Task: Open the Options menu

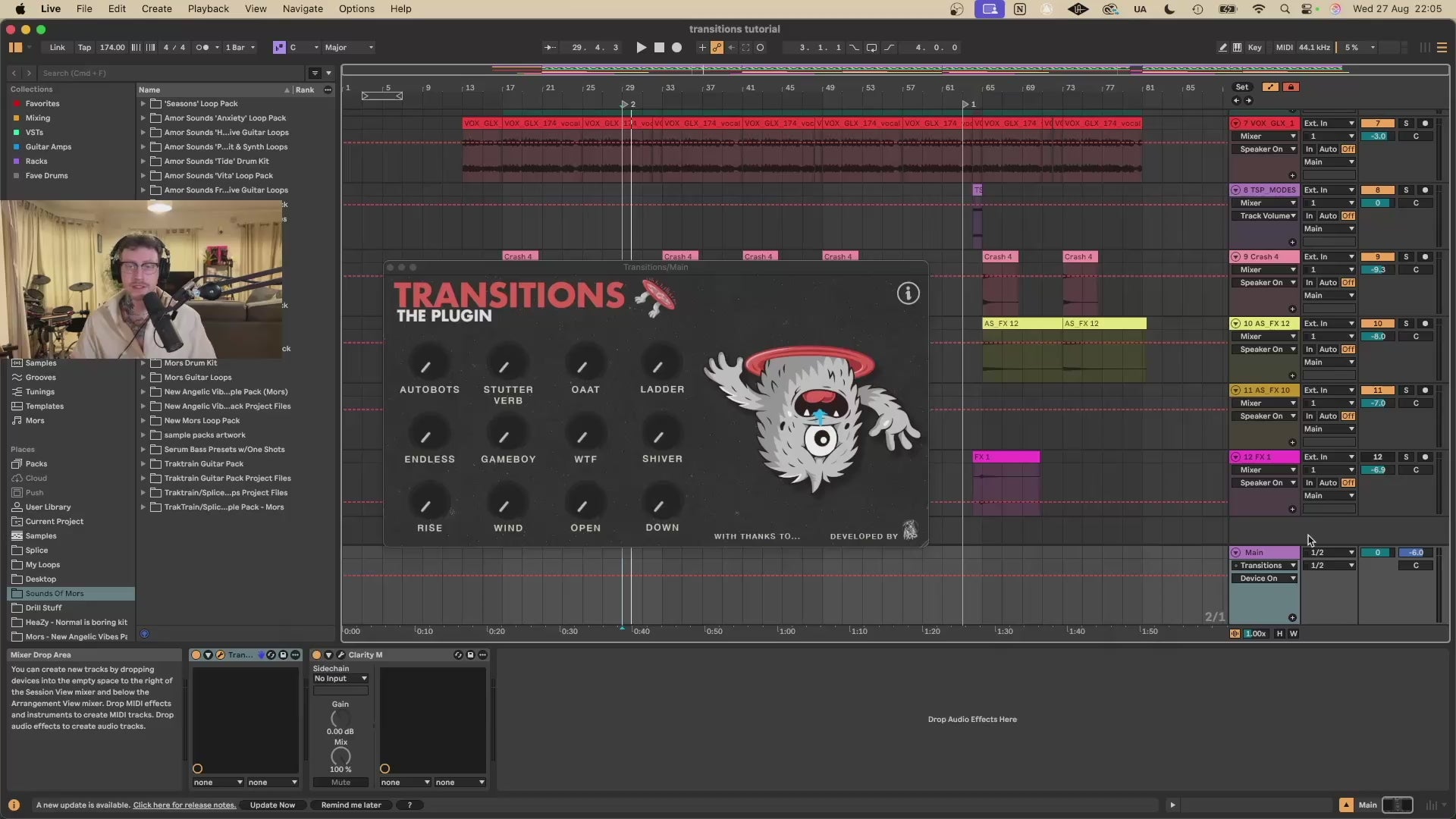Action: pos(356,9)
